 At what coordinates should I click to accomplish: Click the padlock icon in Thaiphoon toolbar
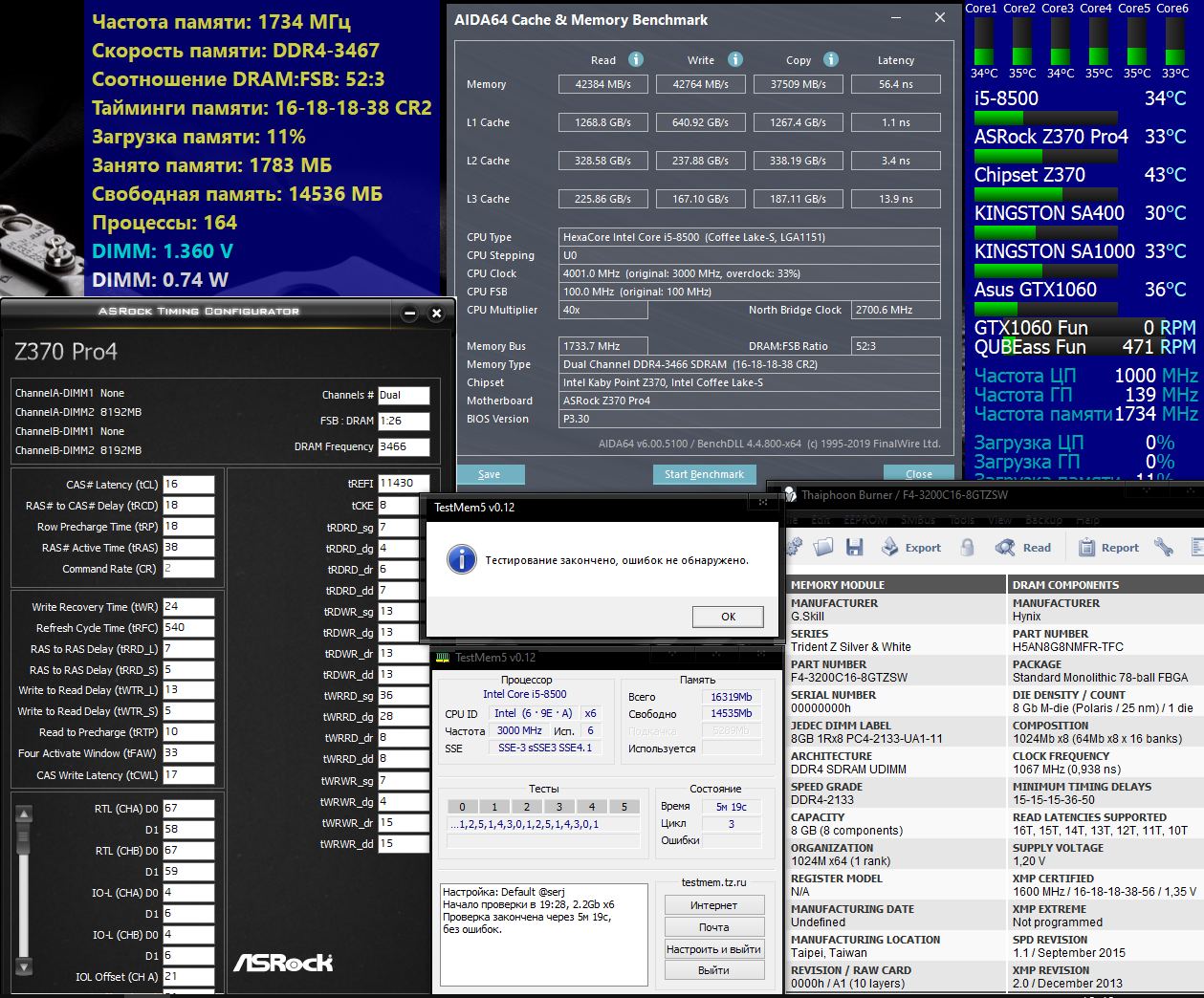pos(967,547)
